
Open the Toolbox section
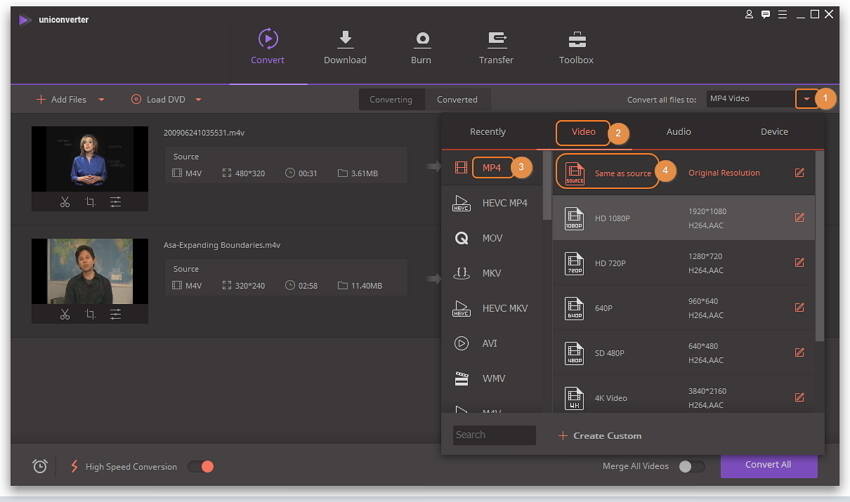(576, 47)
